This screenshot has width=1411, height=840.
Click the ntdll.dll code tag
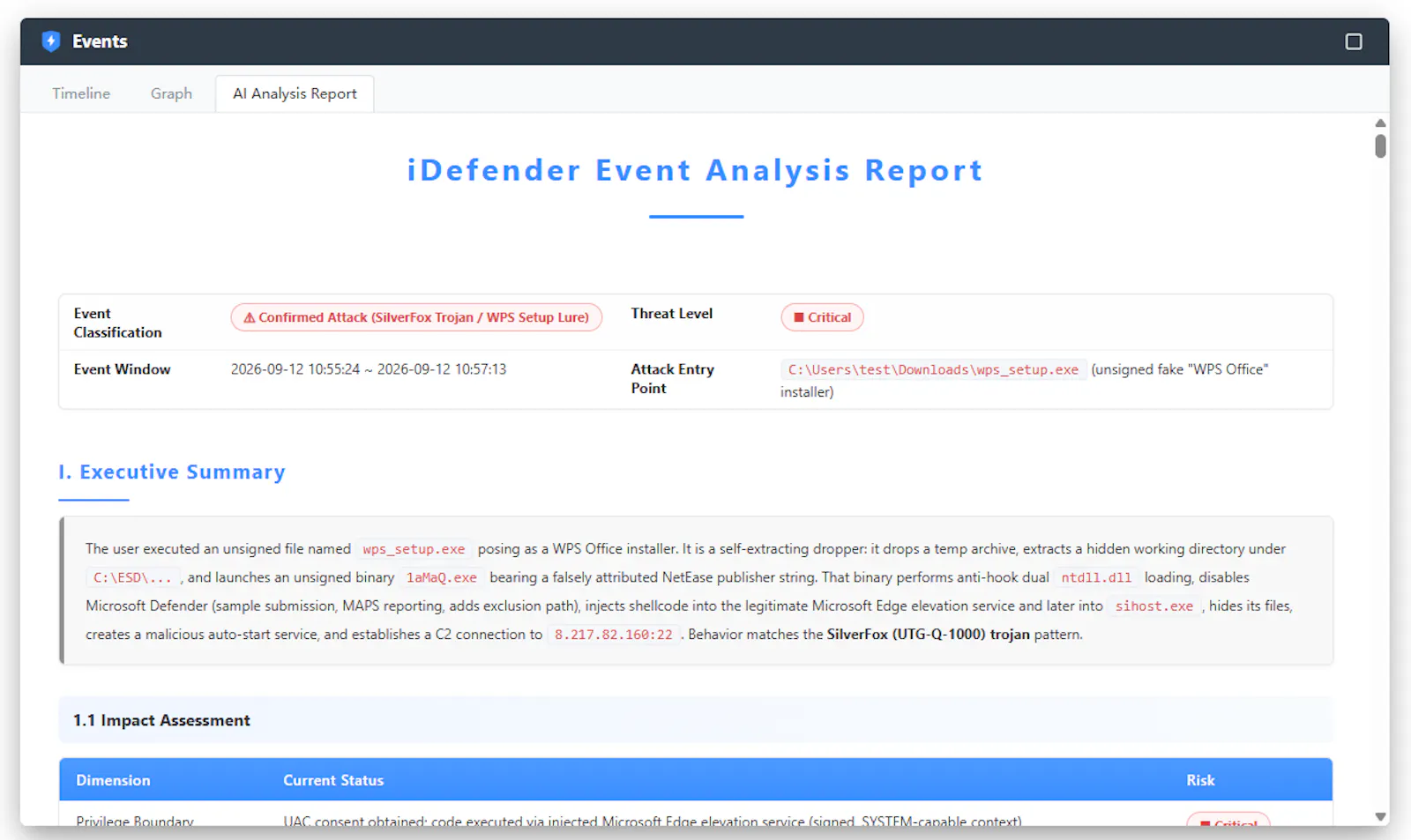1096,578
